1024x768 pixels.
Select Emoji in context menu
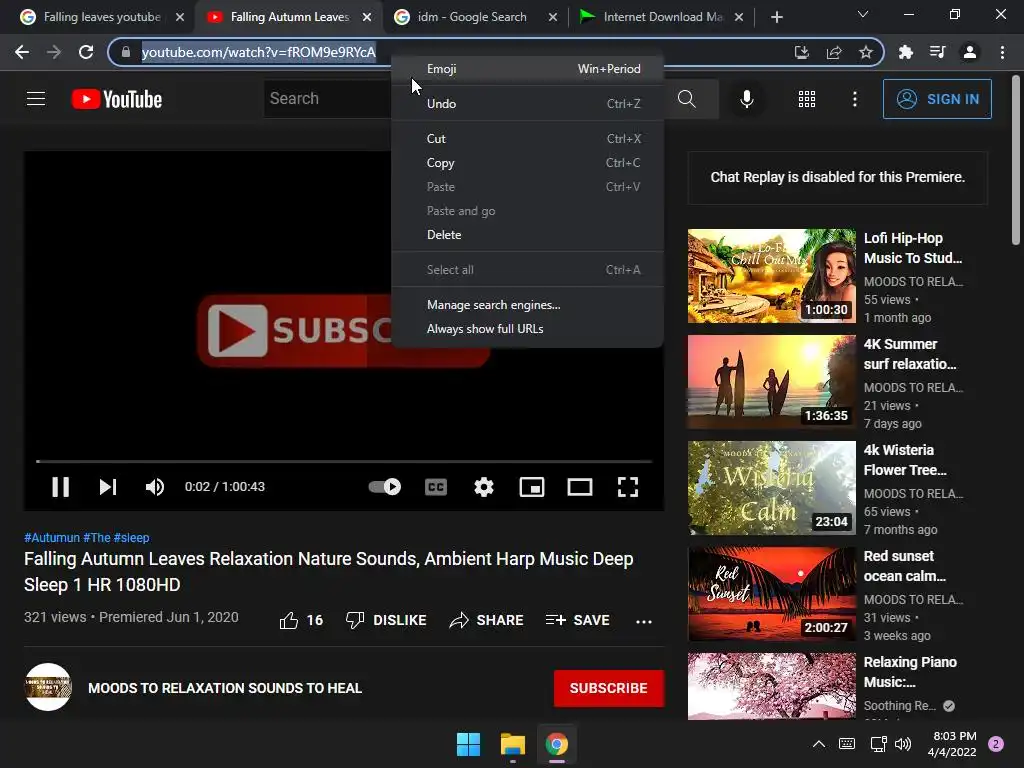pos(528,69)
